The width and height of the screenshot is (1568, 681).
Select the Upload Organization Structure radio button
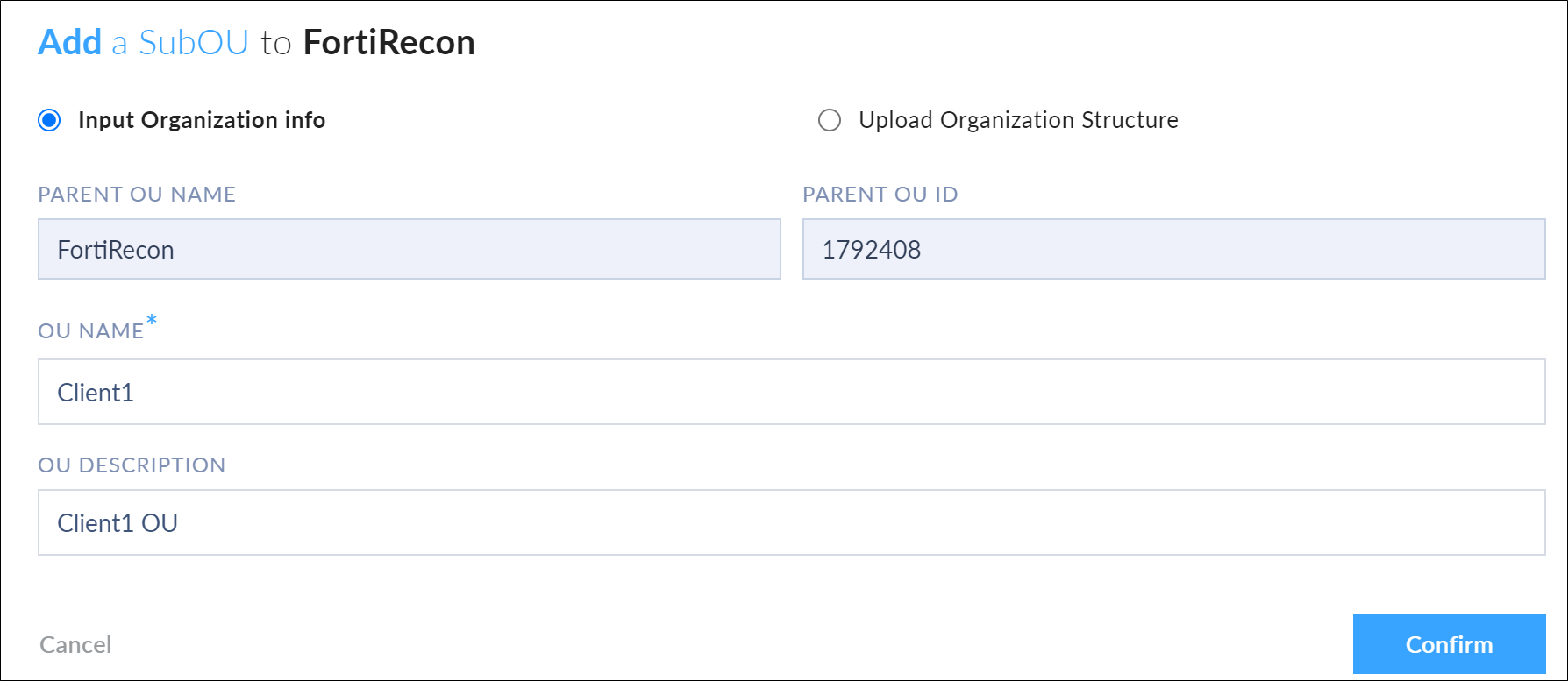[830, 120]
